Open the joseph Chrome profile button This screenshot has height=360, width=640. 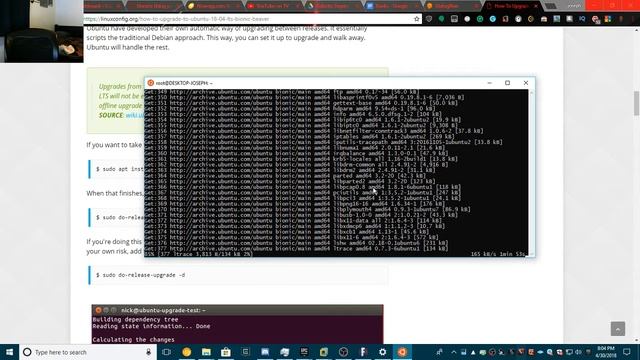point(574,6)
